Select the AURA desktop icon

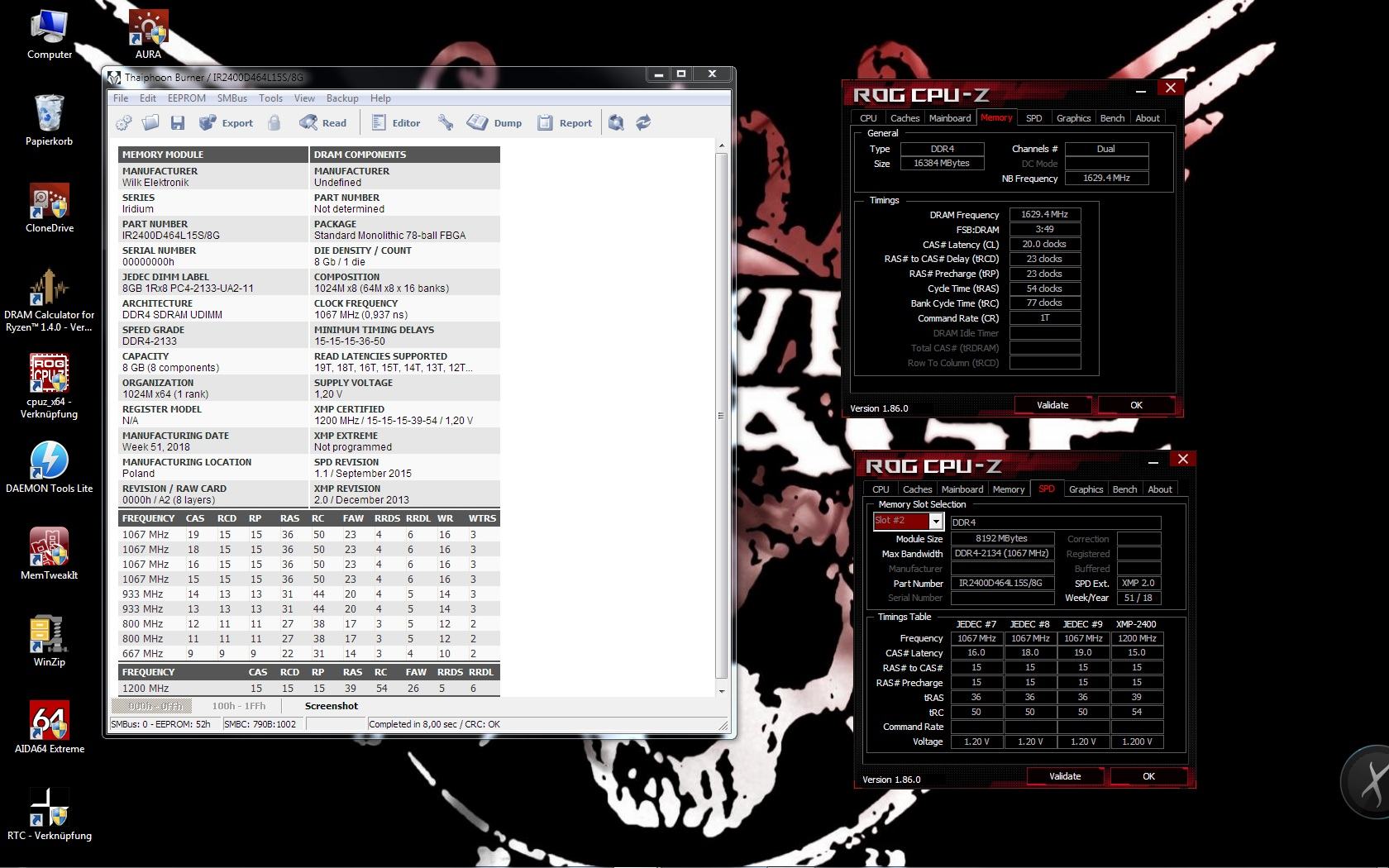149,33
